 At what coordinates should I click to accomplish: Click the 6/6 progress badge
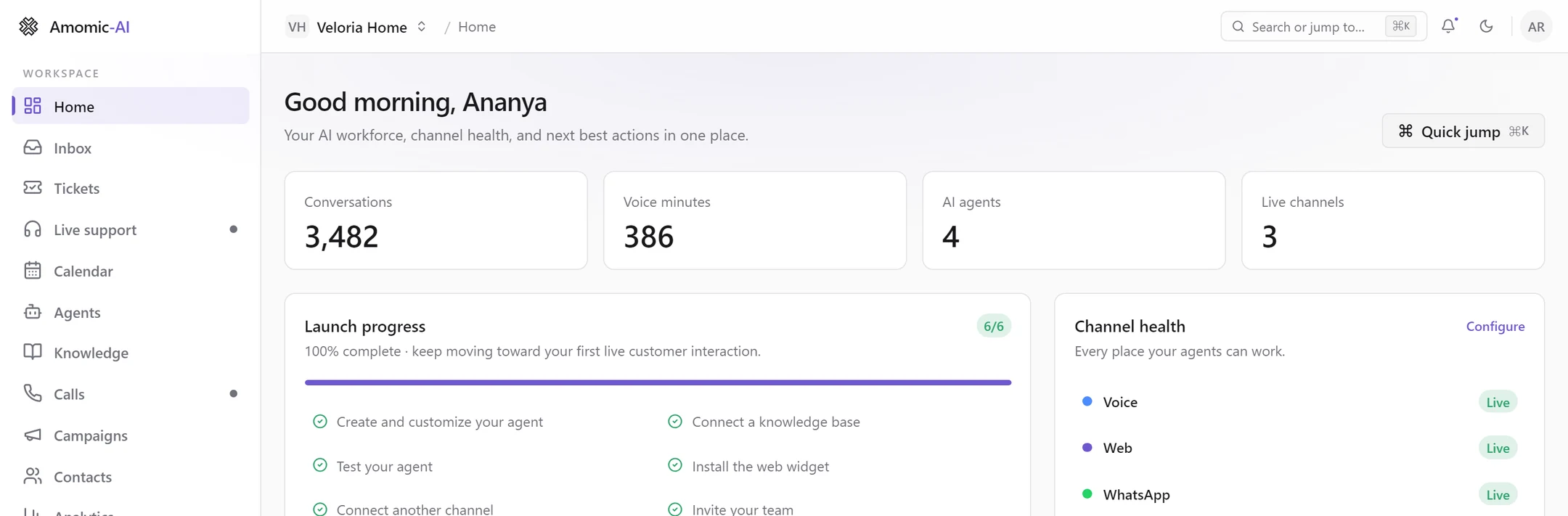coord(993,326)
